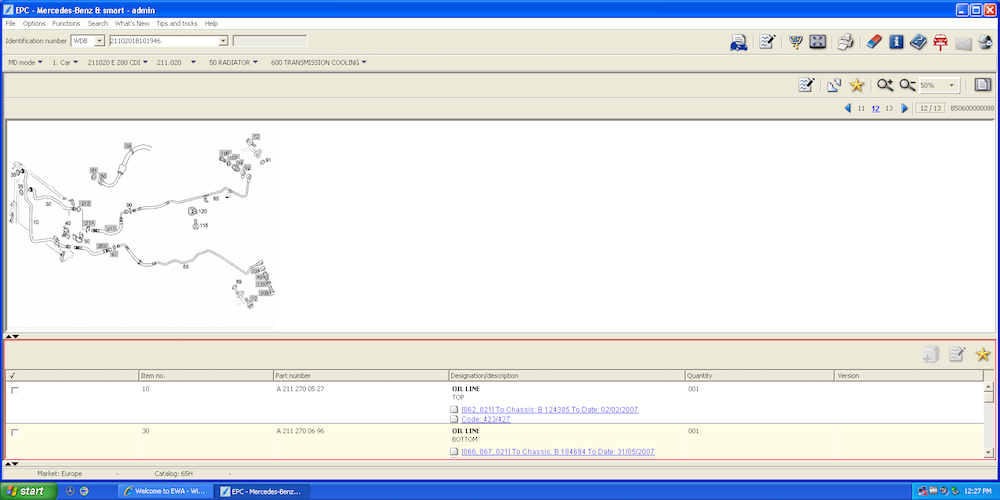The image size is (1000, 500).
Task: Add picture to favorites with the star
Action: [857, 85]
